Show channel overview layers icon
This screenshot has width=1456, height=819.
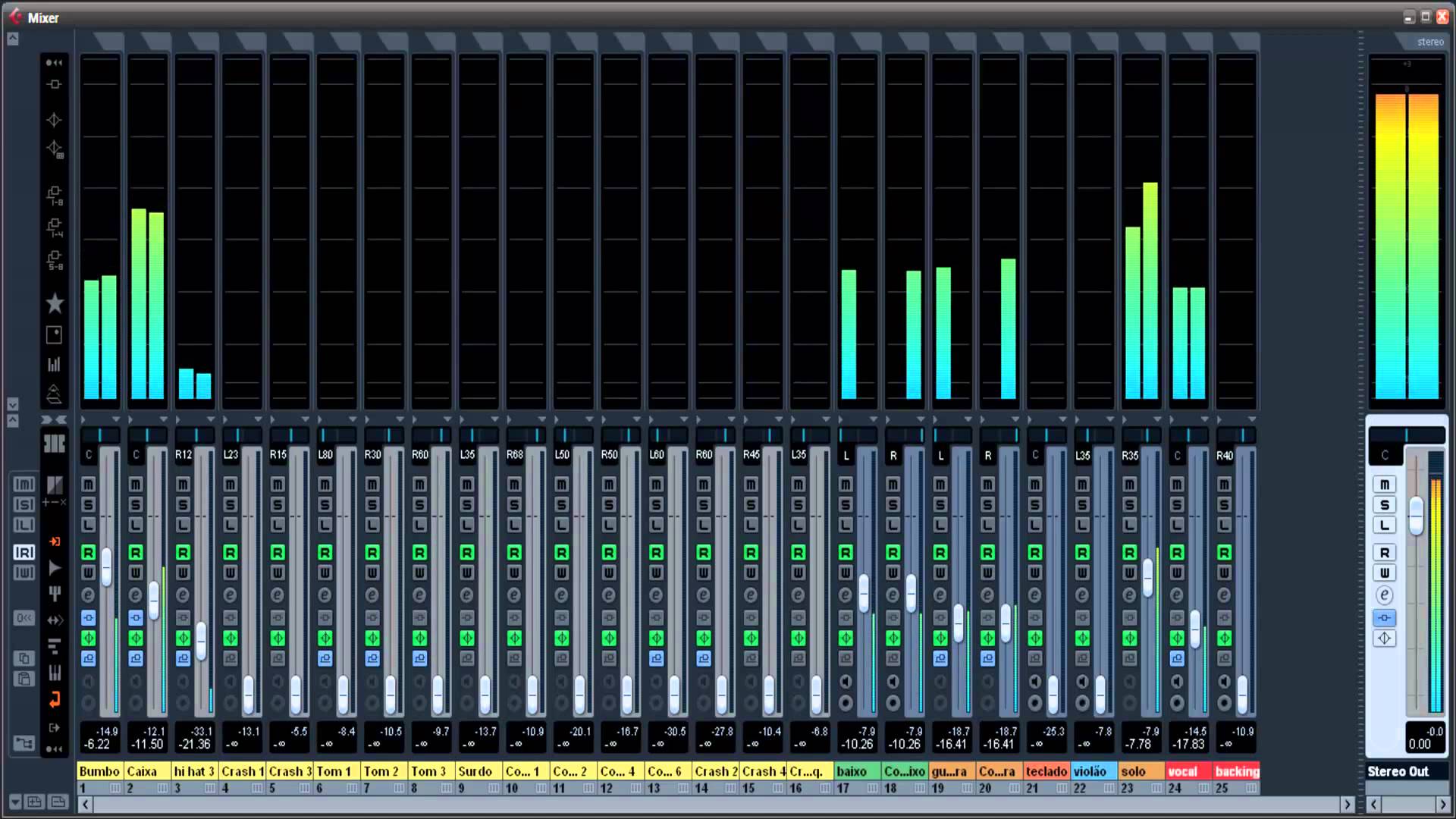tap(55, 394)
